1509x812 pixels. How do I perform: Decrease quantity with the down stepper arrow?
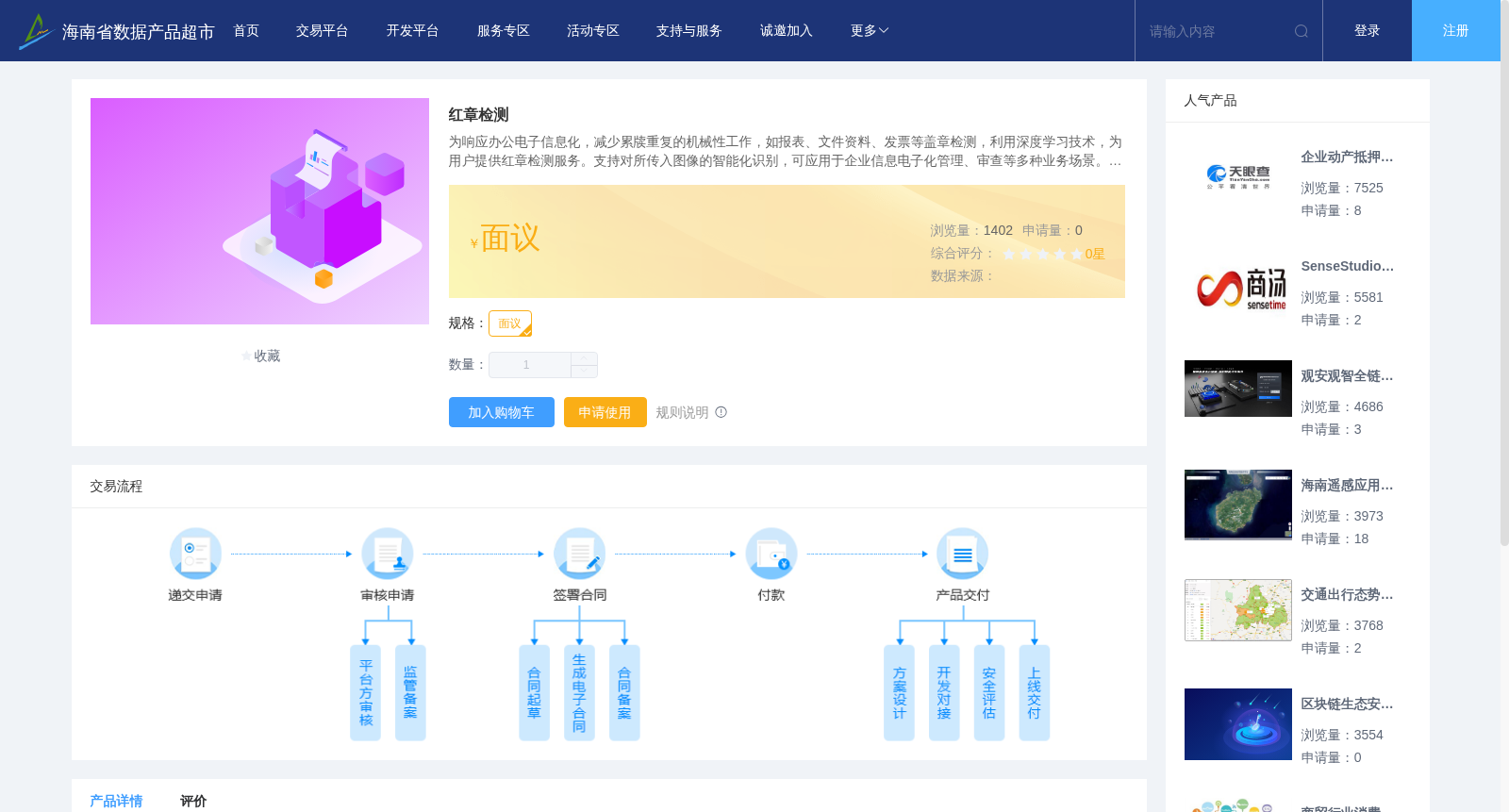pos(584,371)
